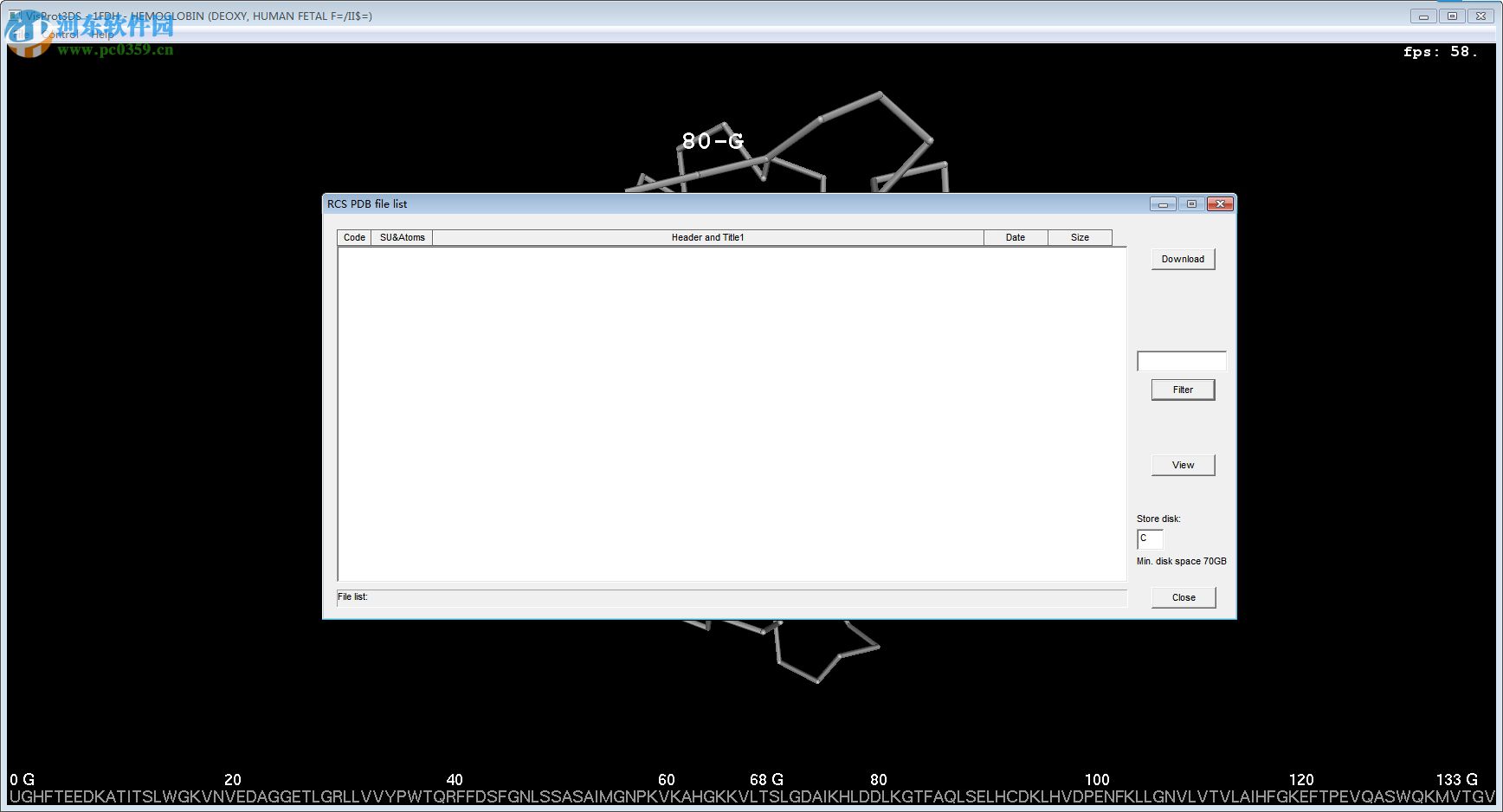
Task: Click the 80-G residue label in the 3D view
Action: point(713,141)
